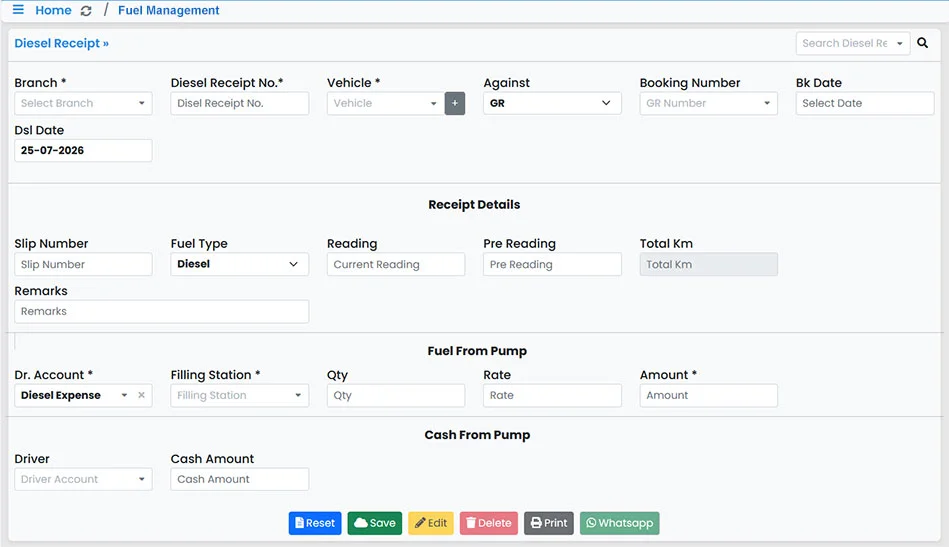Open the hamburger menu icon
The height and width of the screenshot is (547, 949).
click(18, 10)
